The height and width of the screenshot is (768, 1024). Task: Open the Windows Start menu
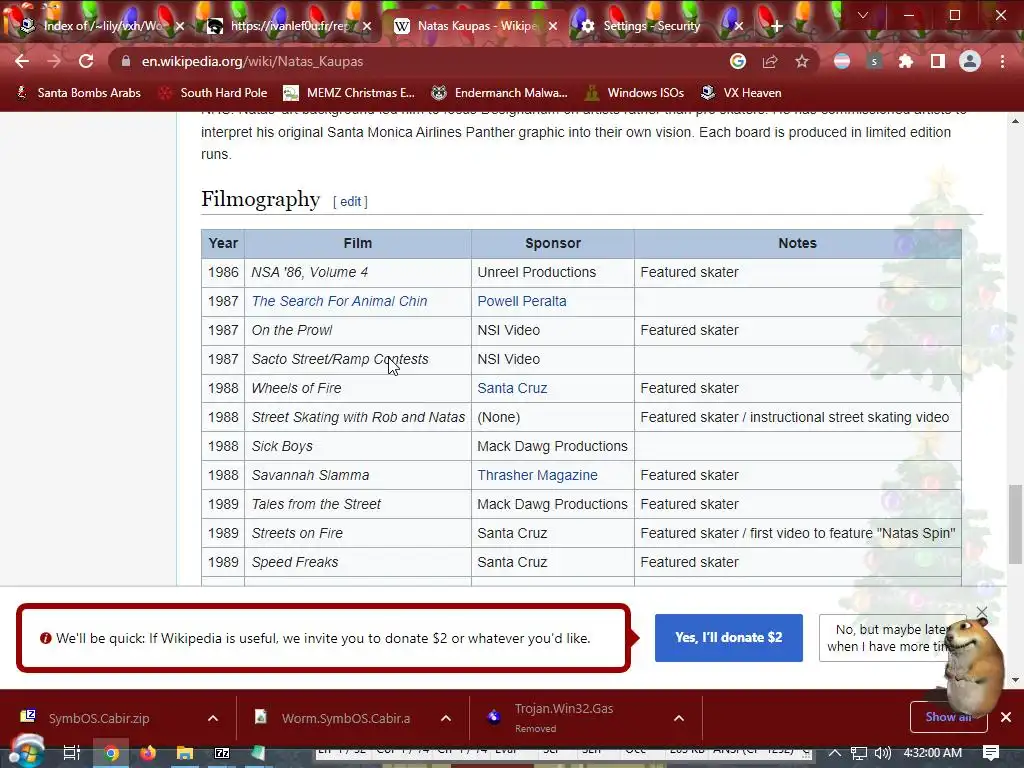(x=26, y=753)
